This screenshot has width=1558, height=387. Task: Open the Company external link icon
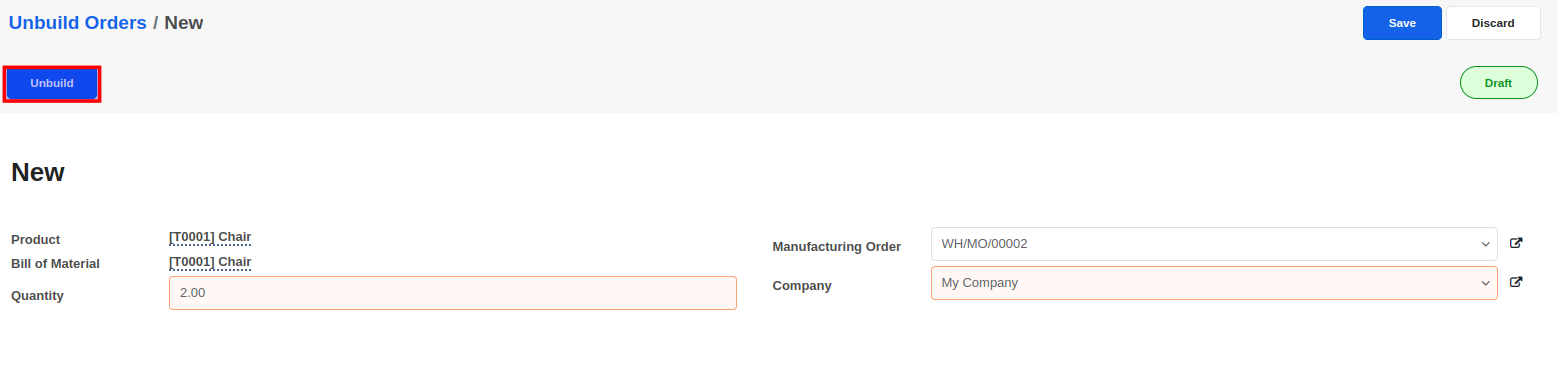click(x=1516, y=282)
